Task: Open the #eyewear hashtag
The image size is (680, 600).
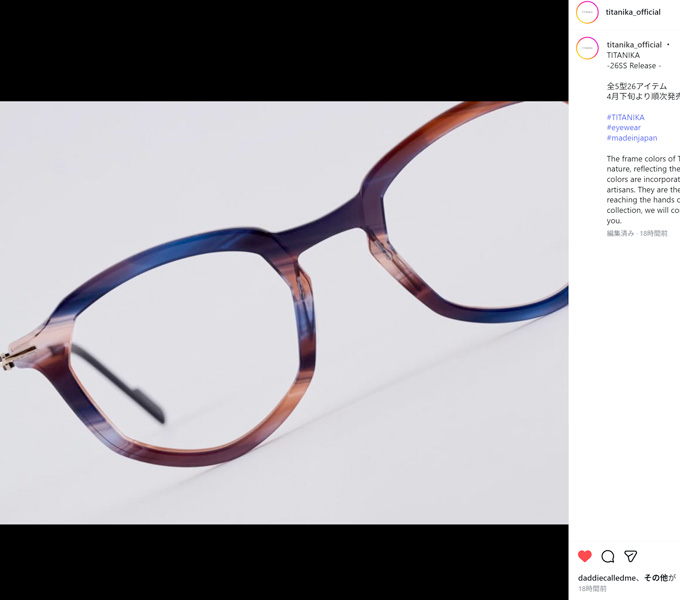Action: 623,128
